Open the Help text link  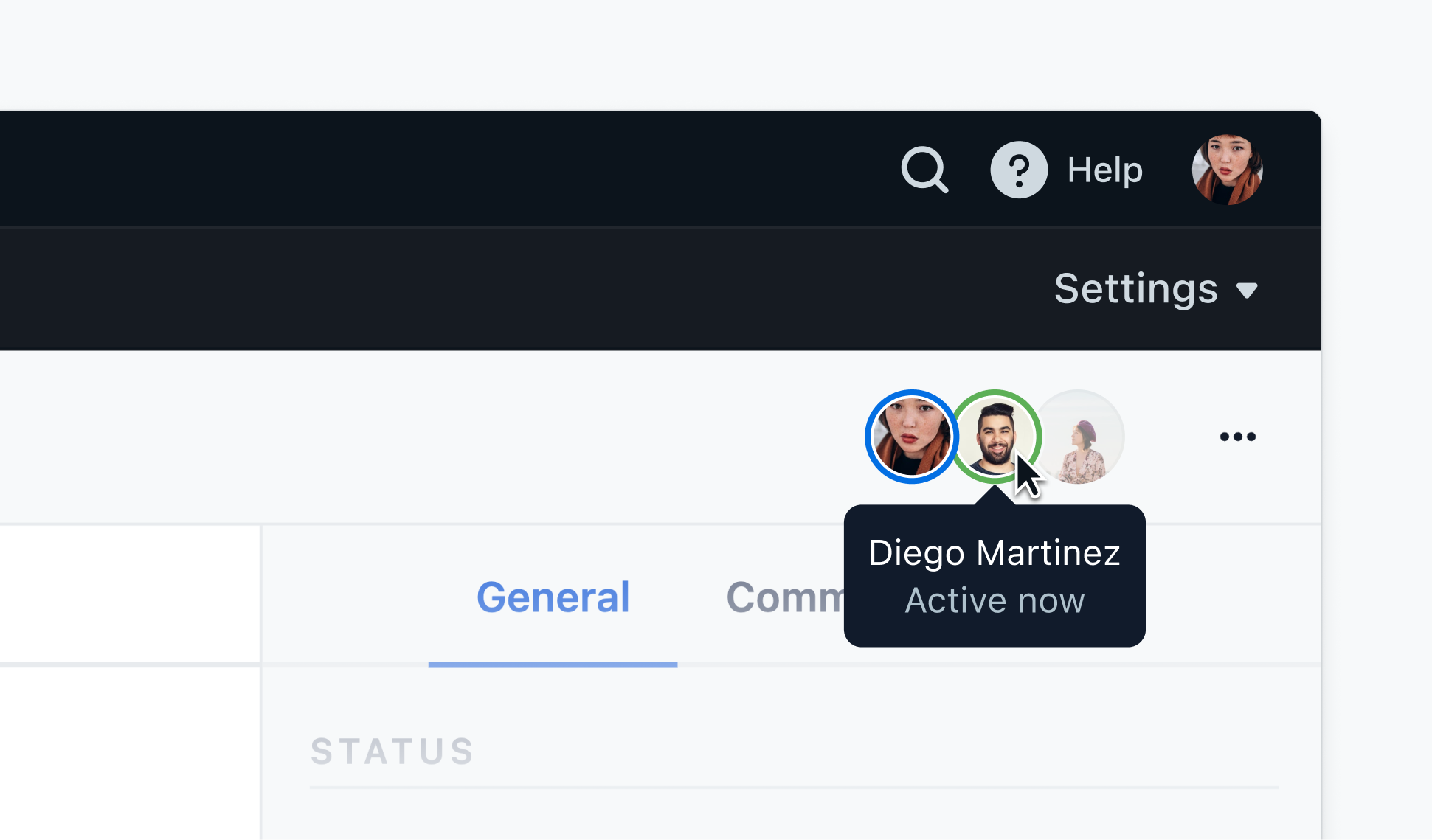click(x=1104, y=170)
